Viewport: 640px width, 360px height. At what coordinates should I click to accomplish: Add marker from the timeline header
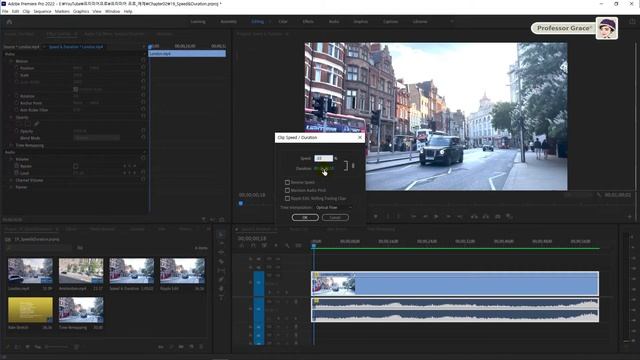pyautogui.click(x=276, y=246)
